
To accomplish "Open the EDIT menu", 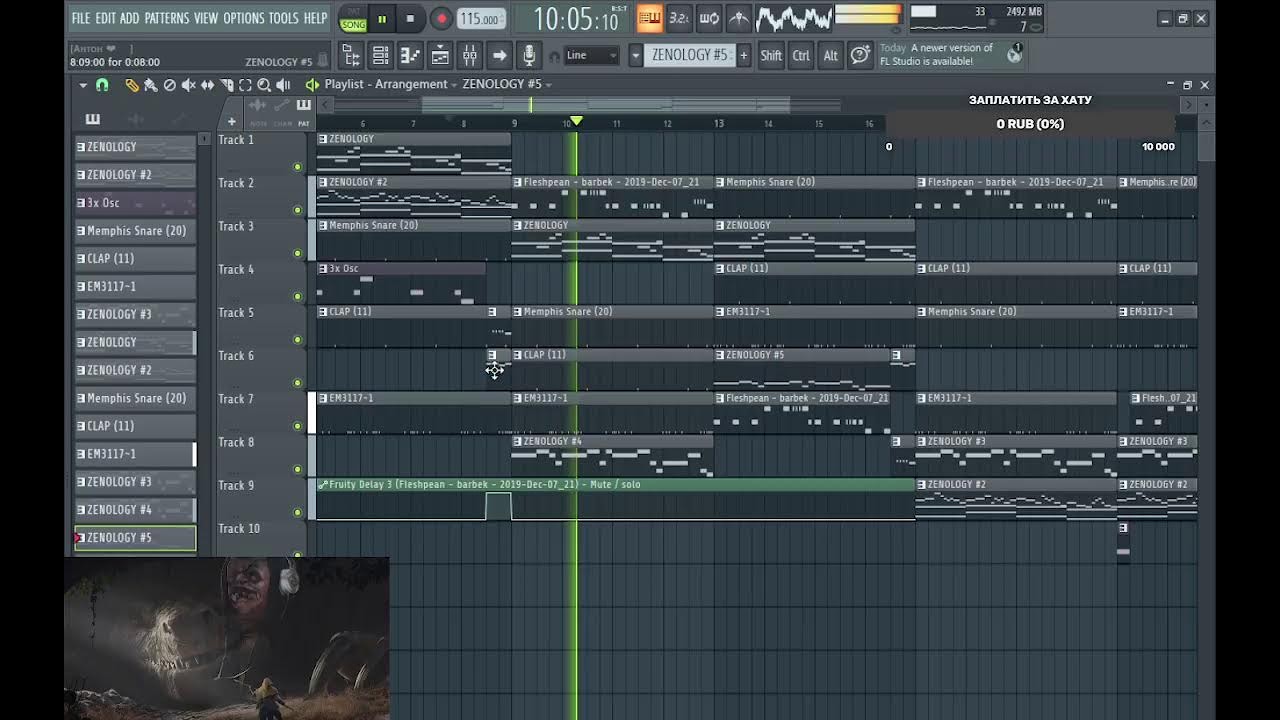I will click(105, 18).
